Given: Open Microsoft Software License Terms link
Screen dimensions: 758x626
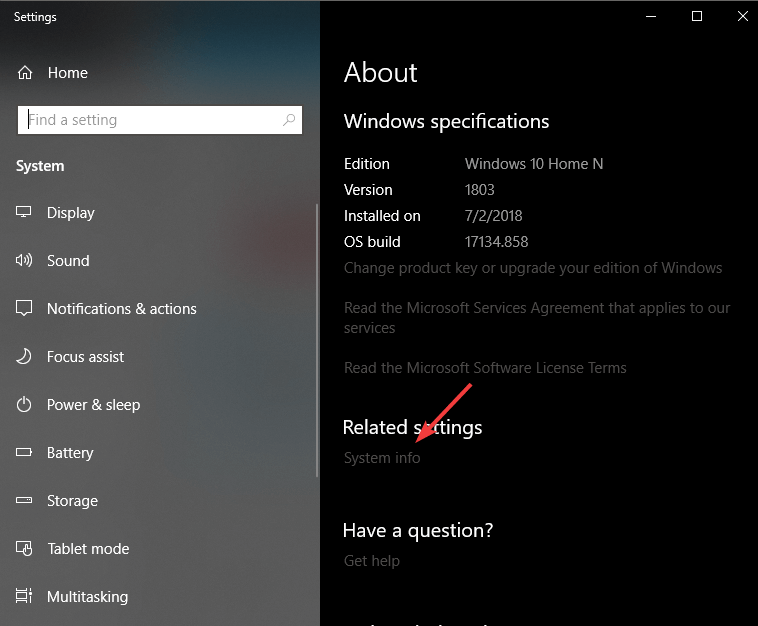Looking at the screenshot, I should pos(485,368).
